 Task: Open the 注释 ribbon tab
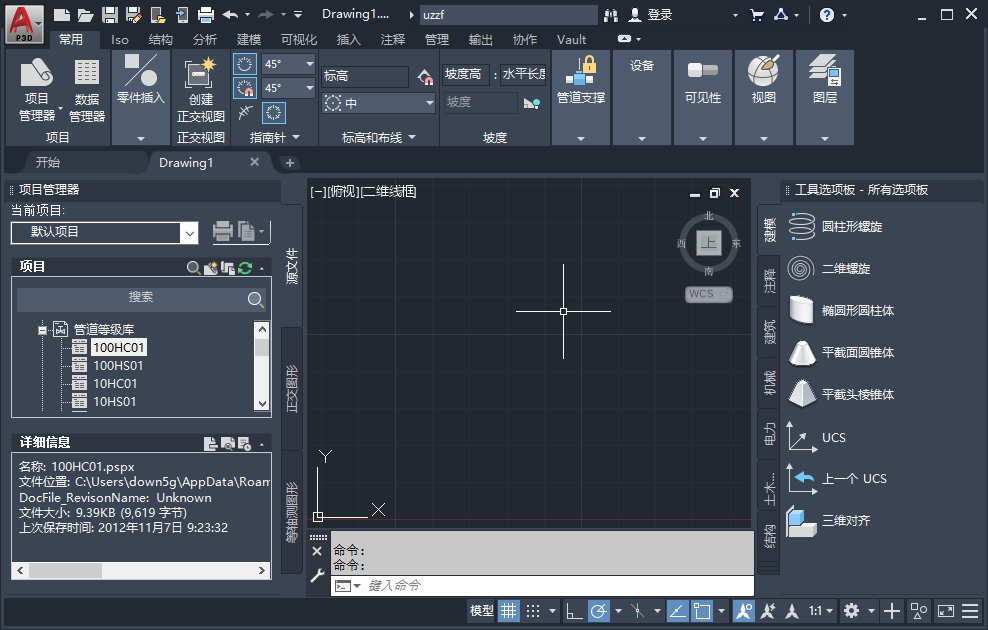coord(392,40)
